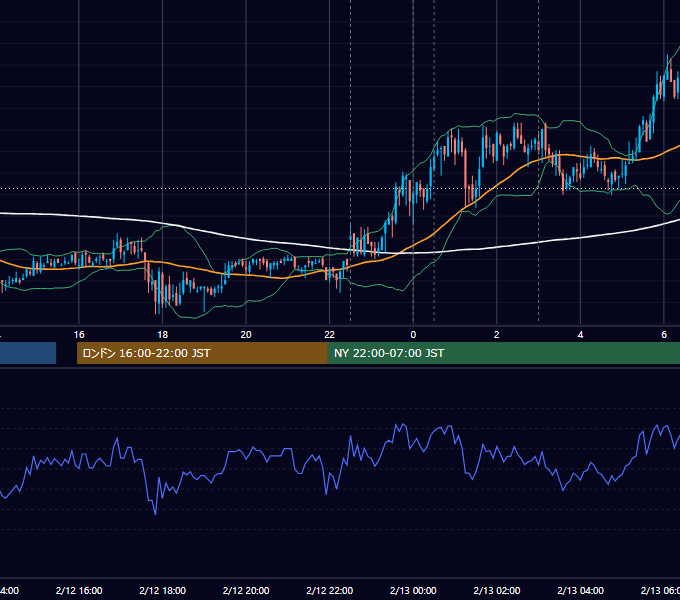Click the 2/12 18:00 oscillator time label

(x=163, y=590)
